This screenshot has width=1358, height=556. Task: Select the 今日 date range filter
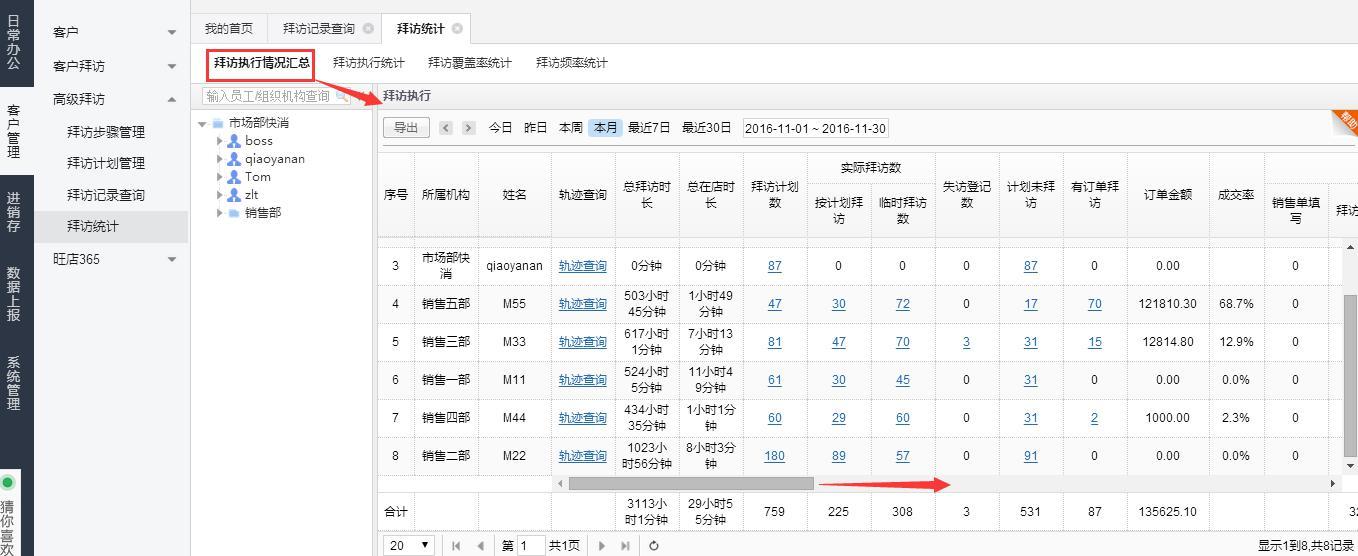(500, 128)
